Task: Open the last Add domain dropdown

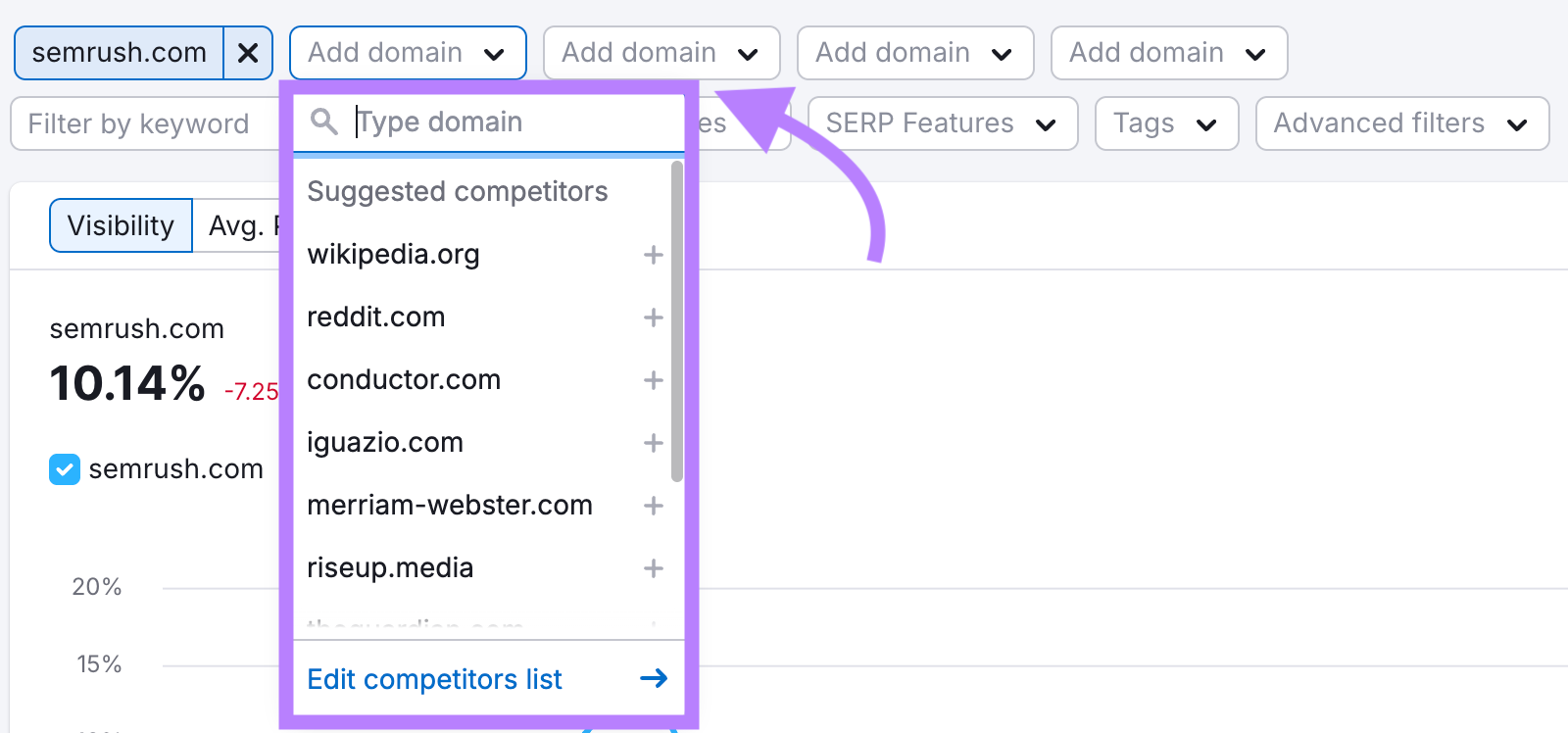Action: pyautogui.click(x=1168, y=53)
